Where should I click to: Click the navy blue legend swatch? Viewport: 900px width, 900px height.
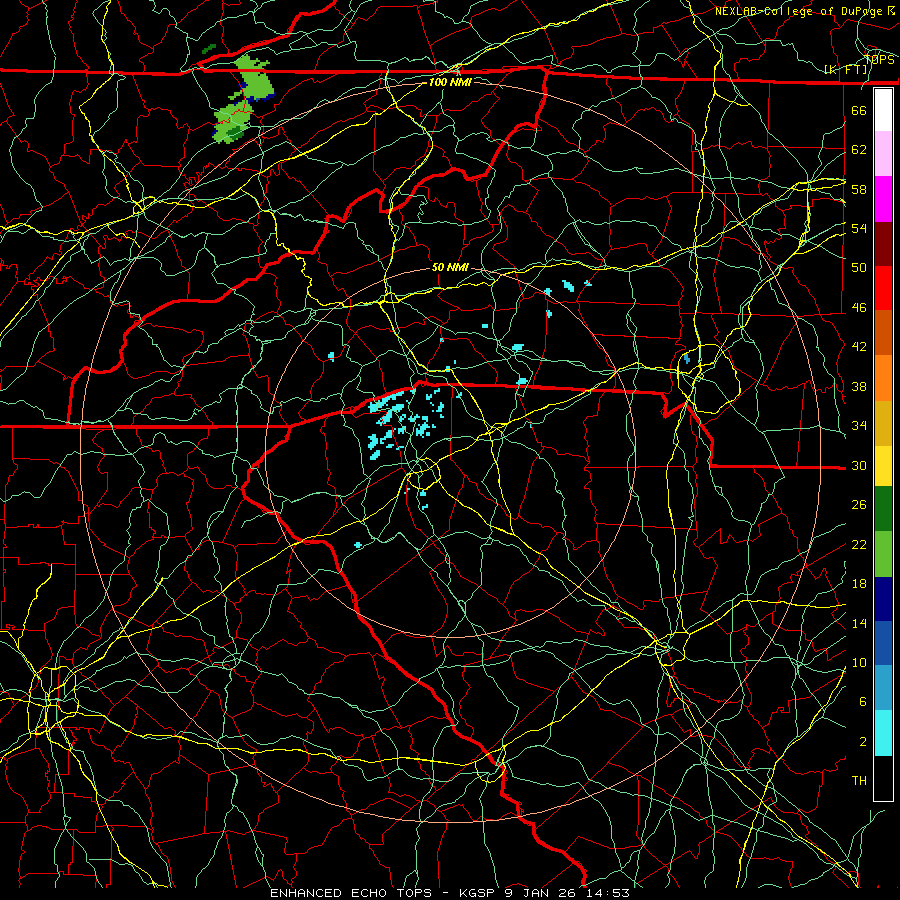pyautogui.click(x=883, y=599)
